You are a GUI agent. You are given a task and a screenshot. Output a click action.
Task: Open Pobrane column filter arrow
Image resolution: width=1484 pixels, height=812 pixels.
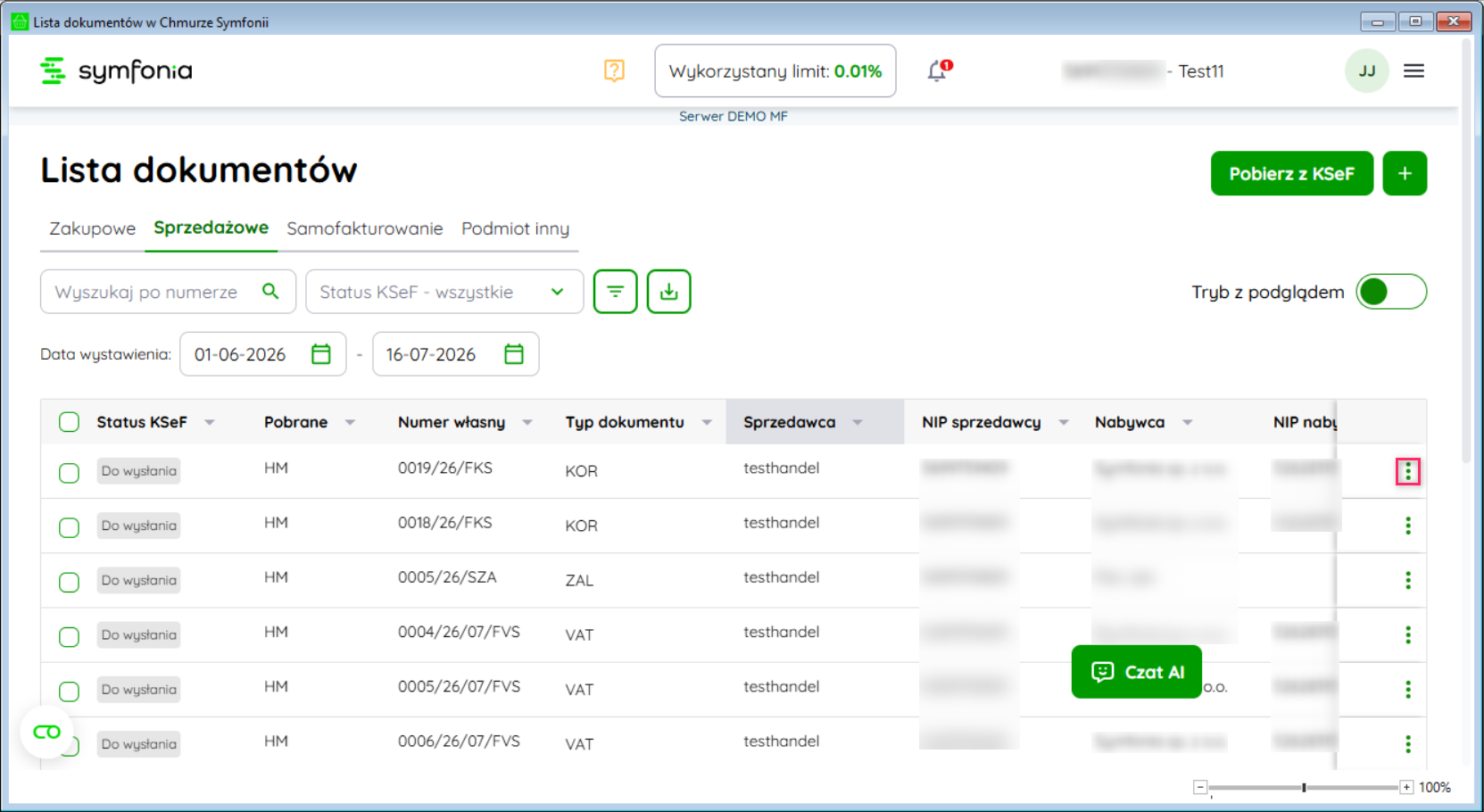point(350,422)
